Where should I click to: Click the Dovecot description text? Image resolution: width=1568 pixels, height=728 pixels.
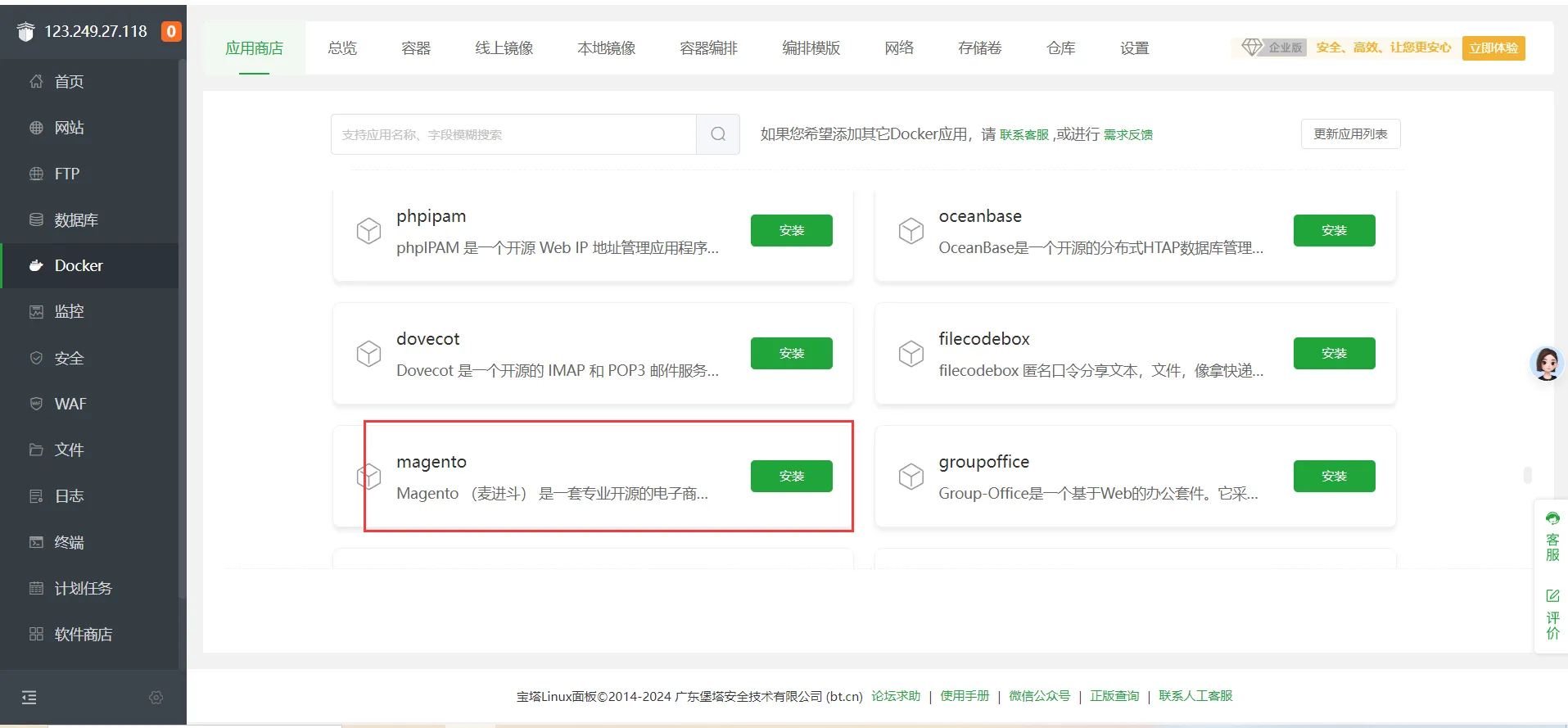pyautogui.click(x=558, y=371)
